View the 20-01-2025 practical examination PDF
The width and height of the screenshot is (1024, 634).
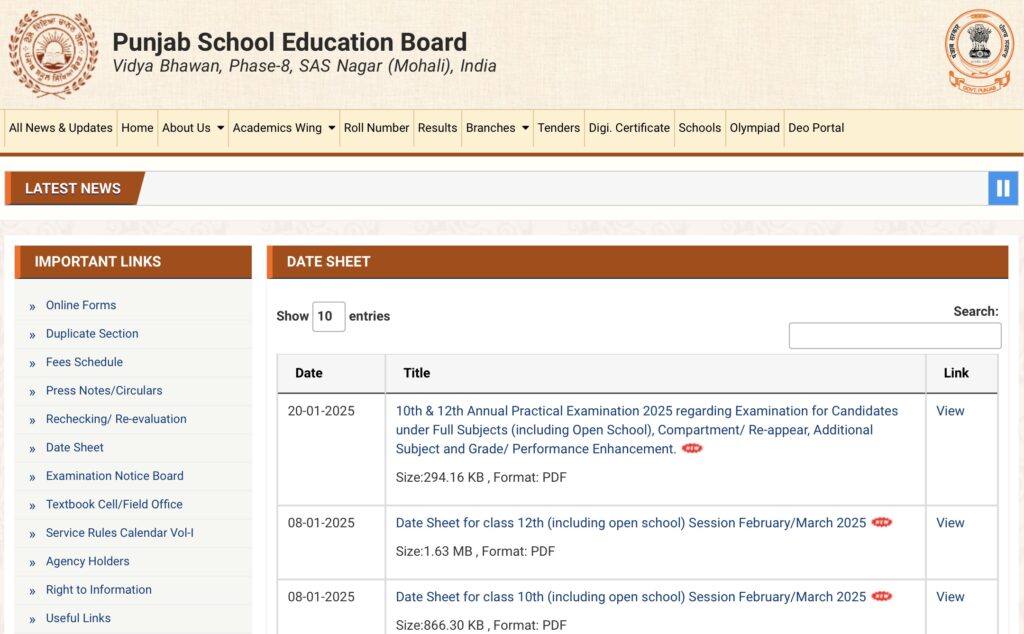(950, 411)
